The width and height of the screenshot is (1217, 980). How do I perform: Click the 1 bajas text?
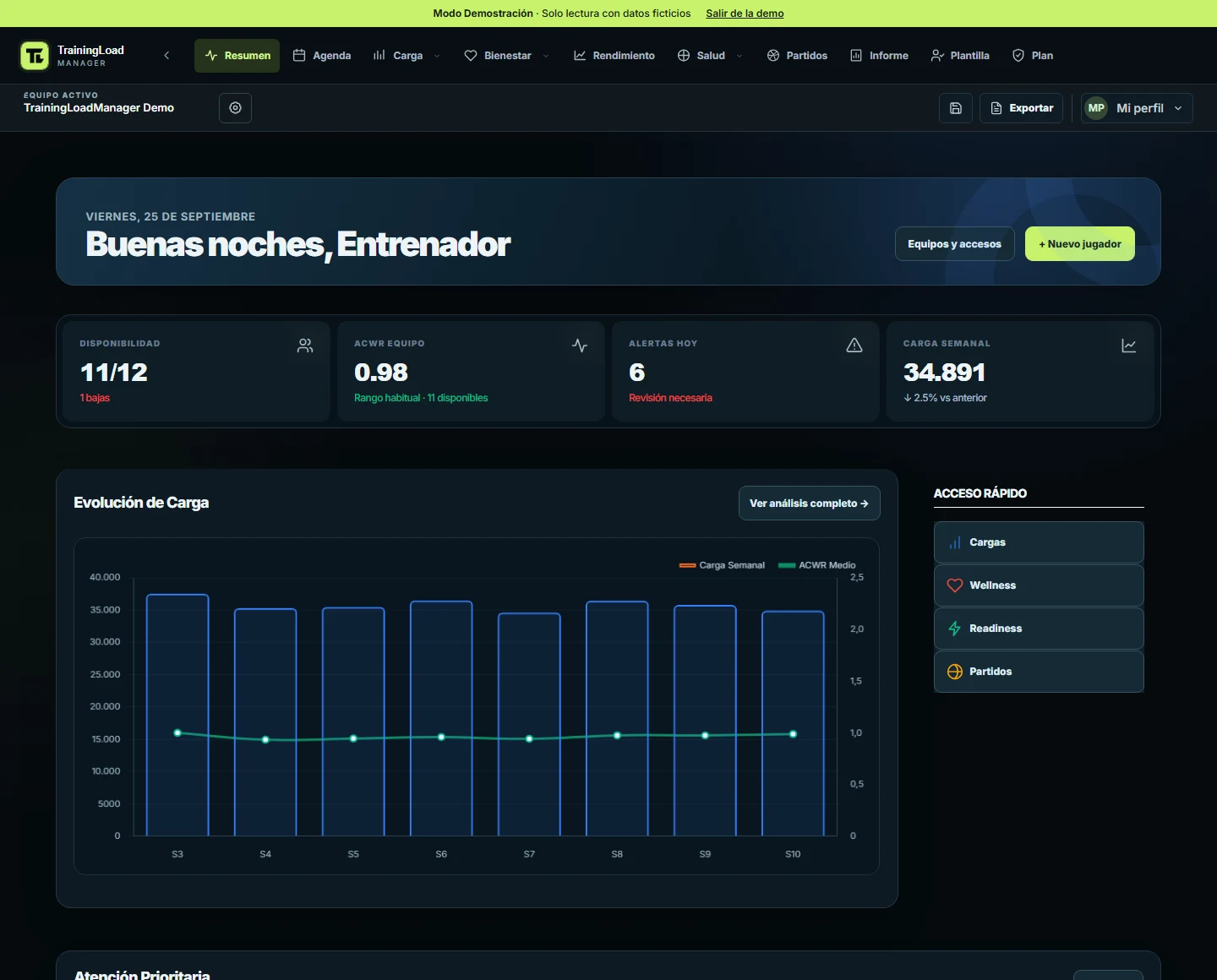coord(95,398)
